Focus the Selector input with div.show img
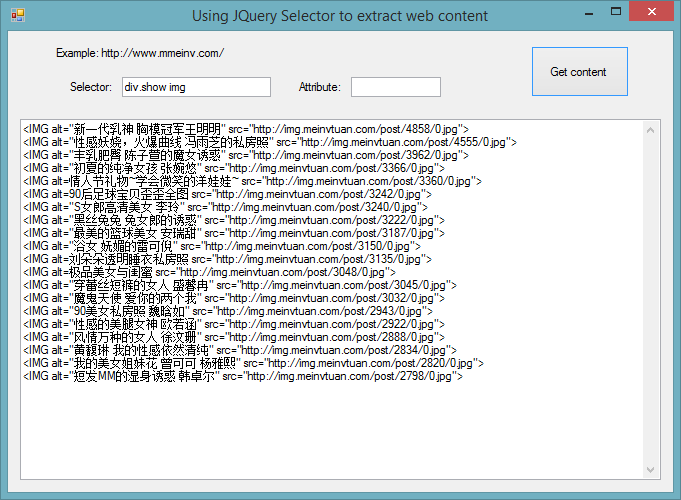 [195, 88]
